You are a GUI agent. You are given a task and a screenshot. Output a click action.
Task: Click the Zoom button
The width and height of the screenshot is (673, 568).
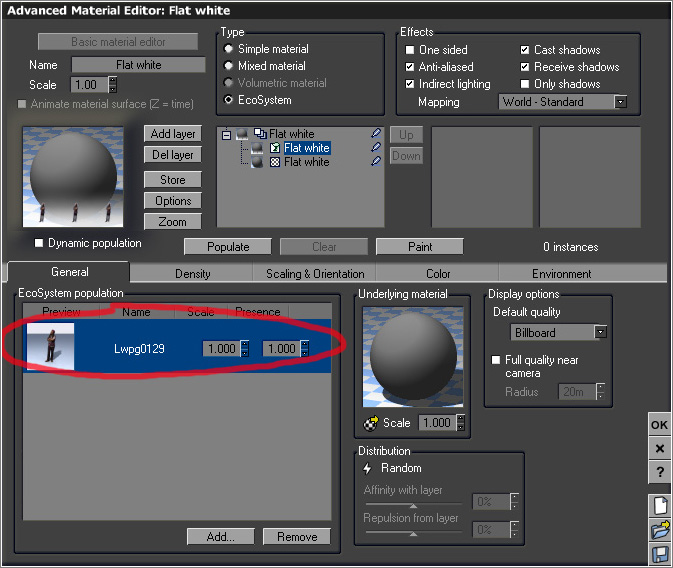coord(173,222)
